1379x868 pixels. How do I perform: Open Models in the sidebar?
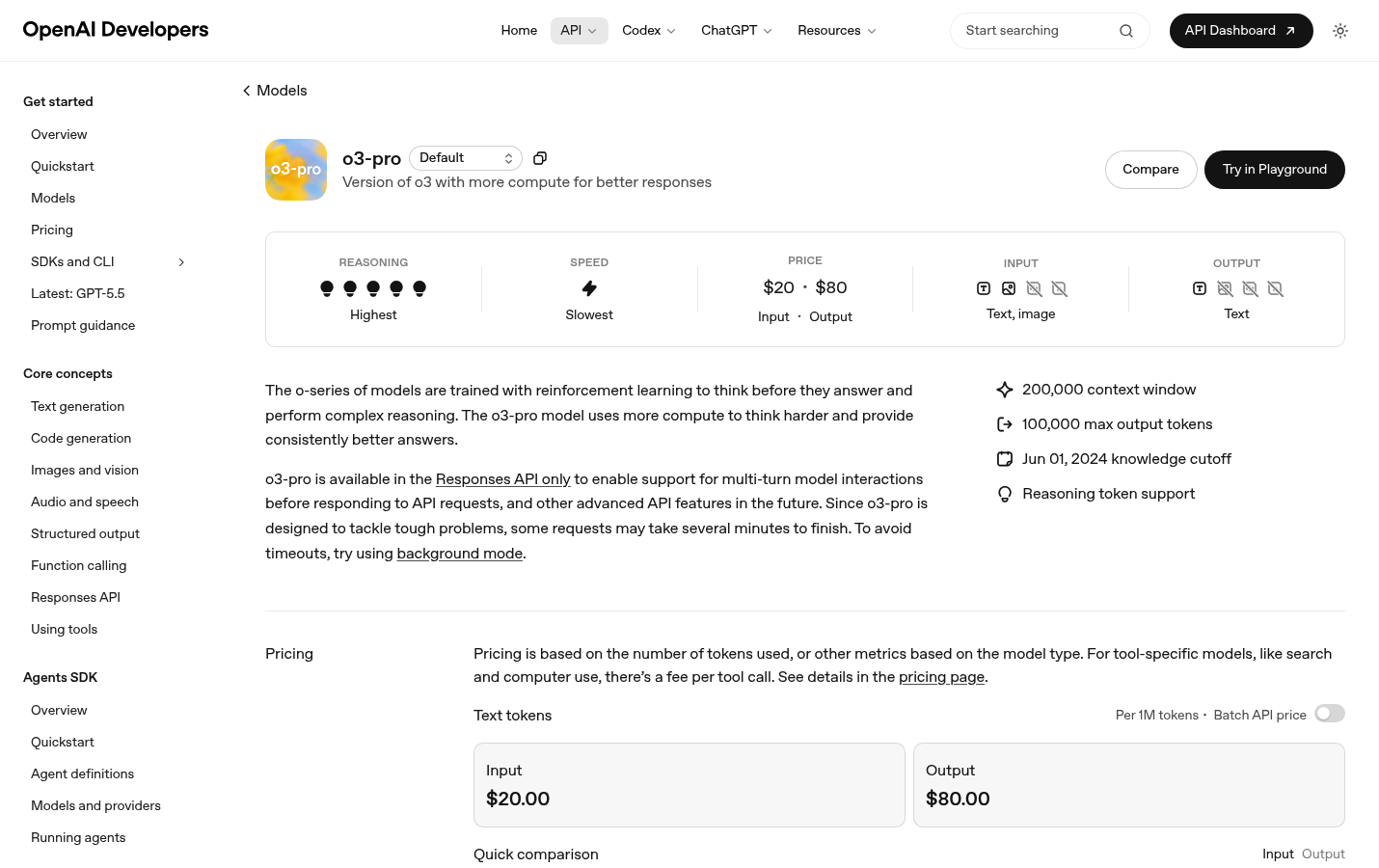tap(53, 198)
